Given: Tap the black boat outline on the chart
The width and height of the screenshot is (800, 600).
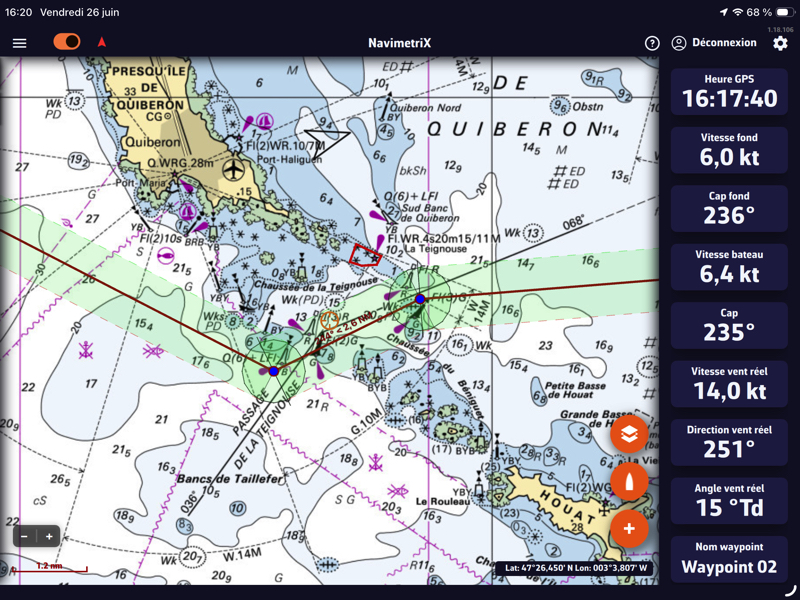Looking at the screenshot, I should [x=327, y=142].
